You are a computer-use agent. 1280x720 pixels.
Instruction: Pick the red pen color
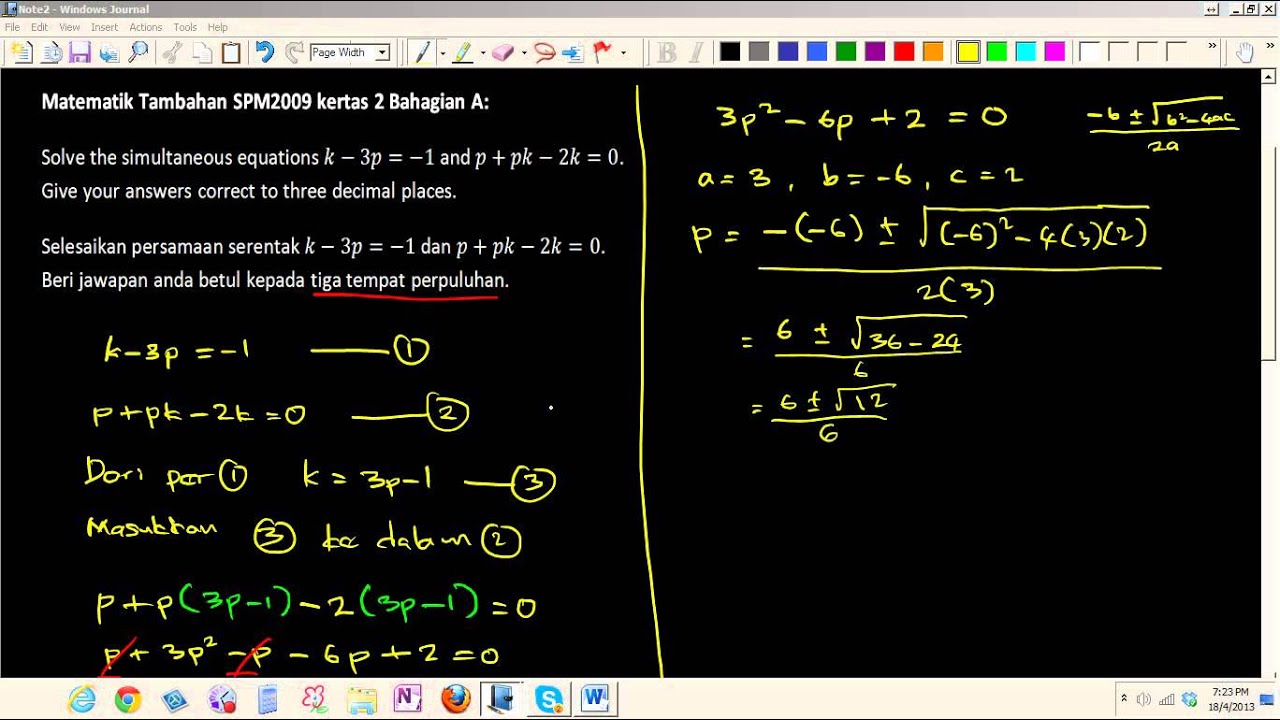[x=904, y=52]
